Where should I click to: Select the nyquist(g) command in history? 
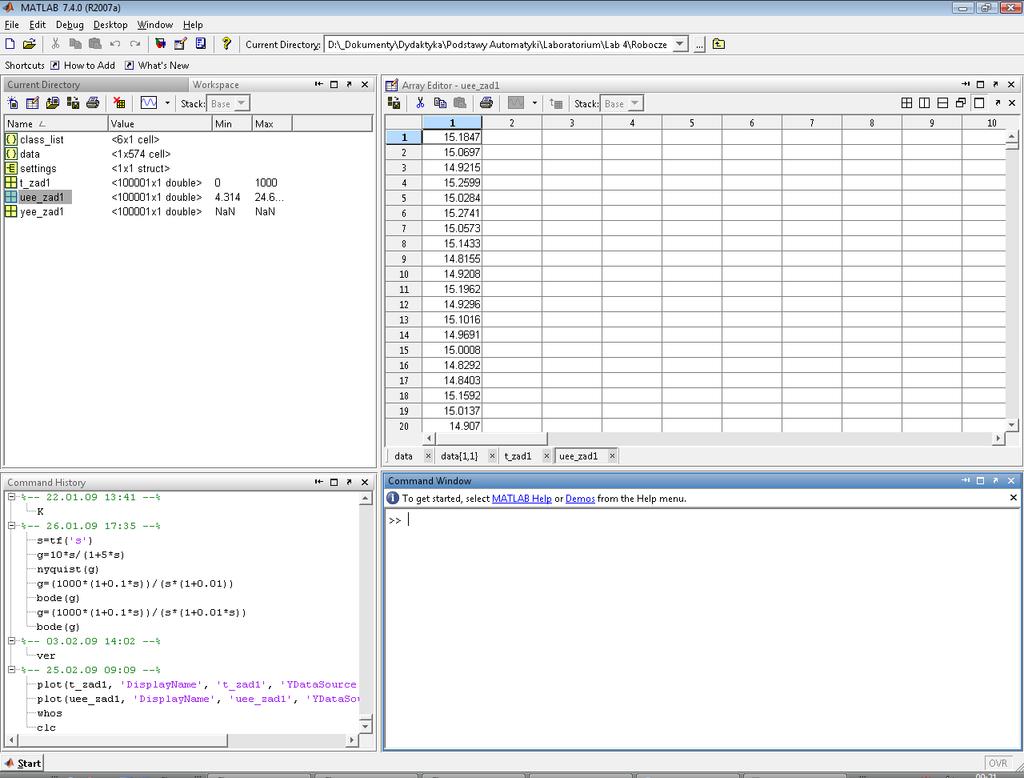(68, 569)
